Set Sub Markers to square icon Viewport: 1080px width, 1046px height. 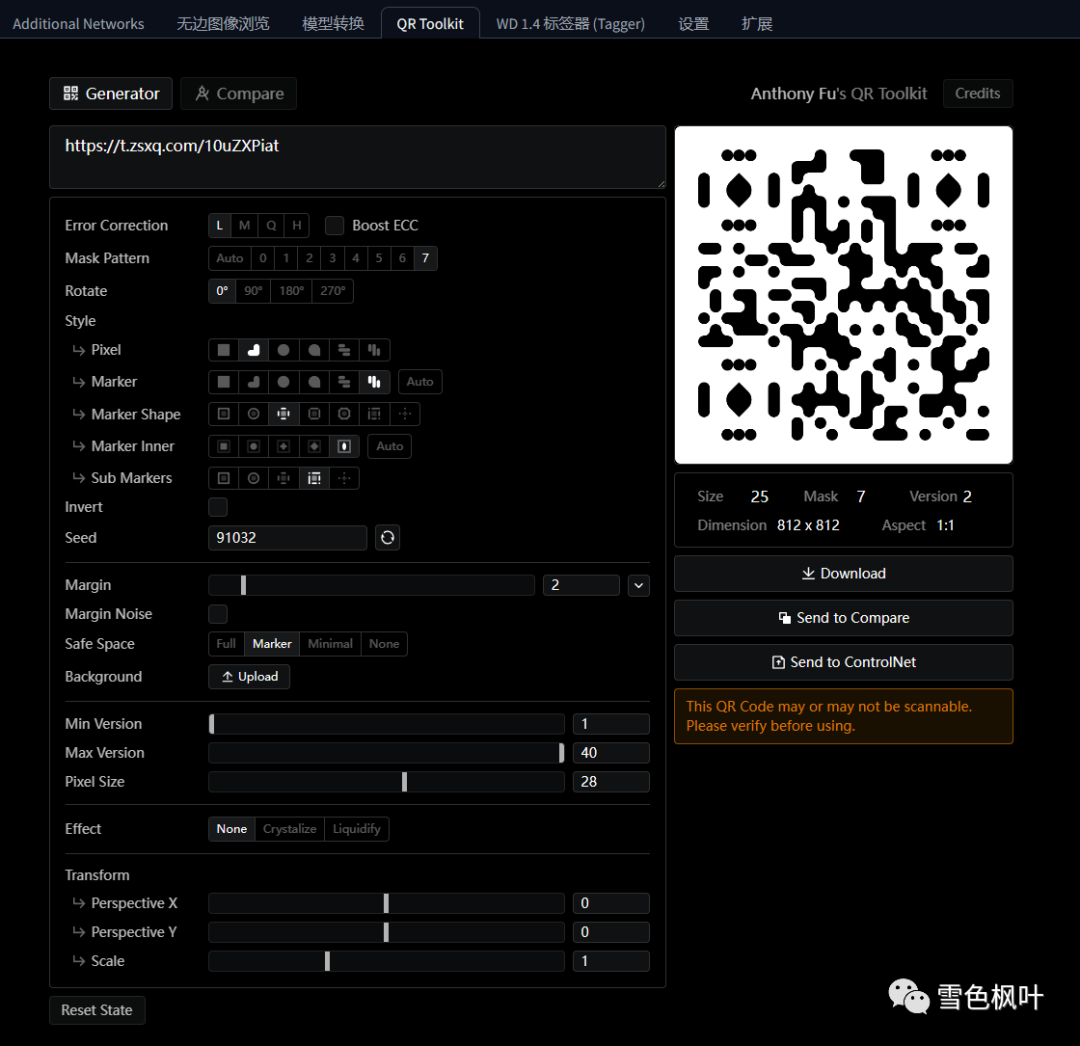pyautogui.click(x=224, y=478)
